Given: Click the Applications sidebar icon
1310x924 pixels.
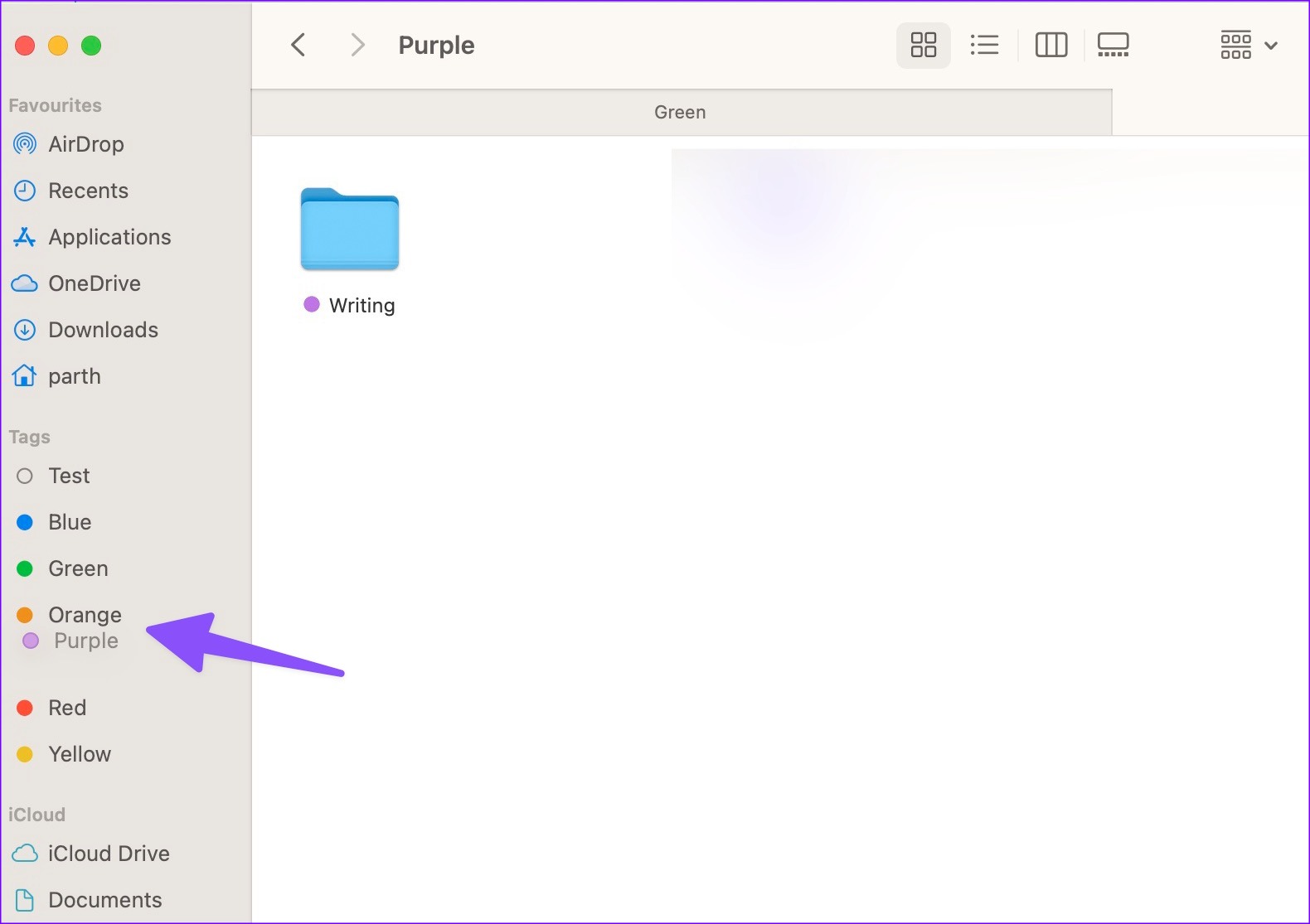Looking at the screenshot, I should tap(25, 237).
